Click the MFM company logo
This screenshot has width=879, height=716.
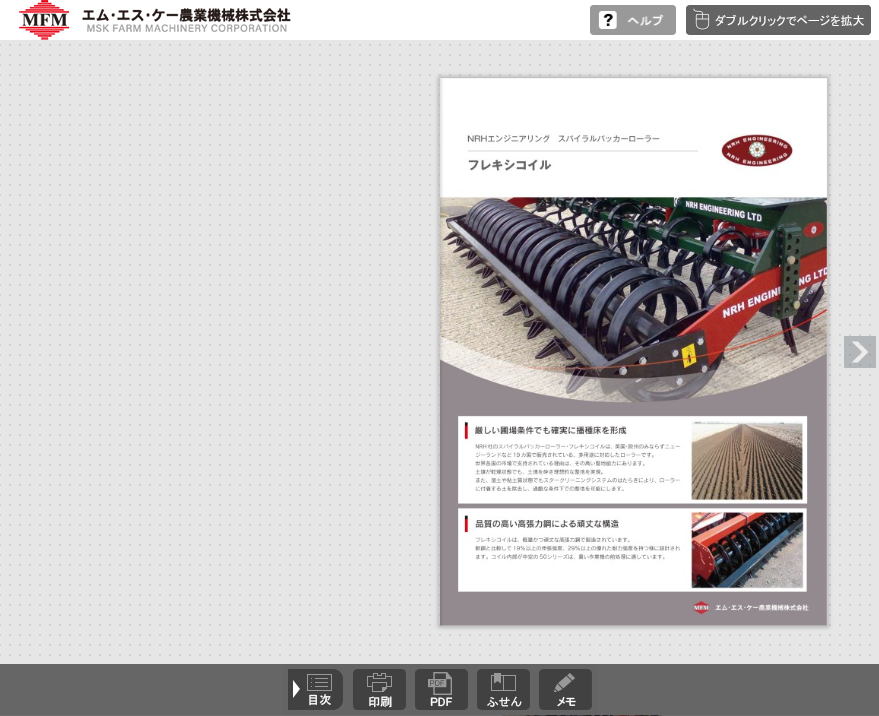point(44,20)
